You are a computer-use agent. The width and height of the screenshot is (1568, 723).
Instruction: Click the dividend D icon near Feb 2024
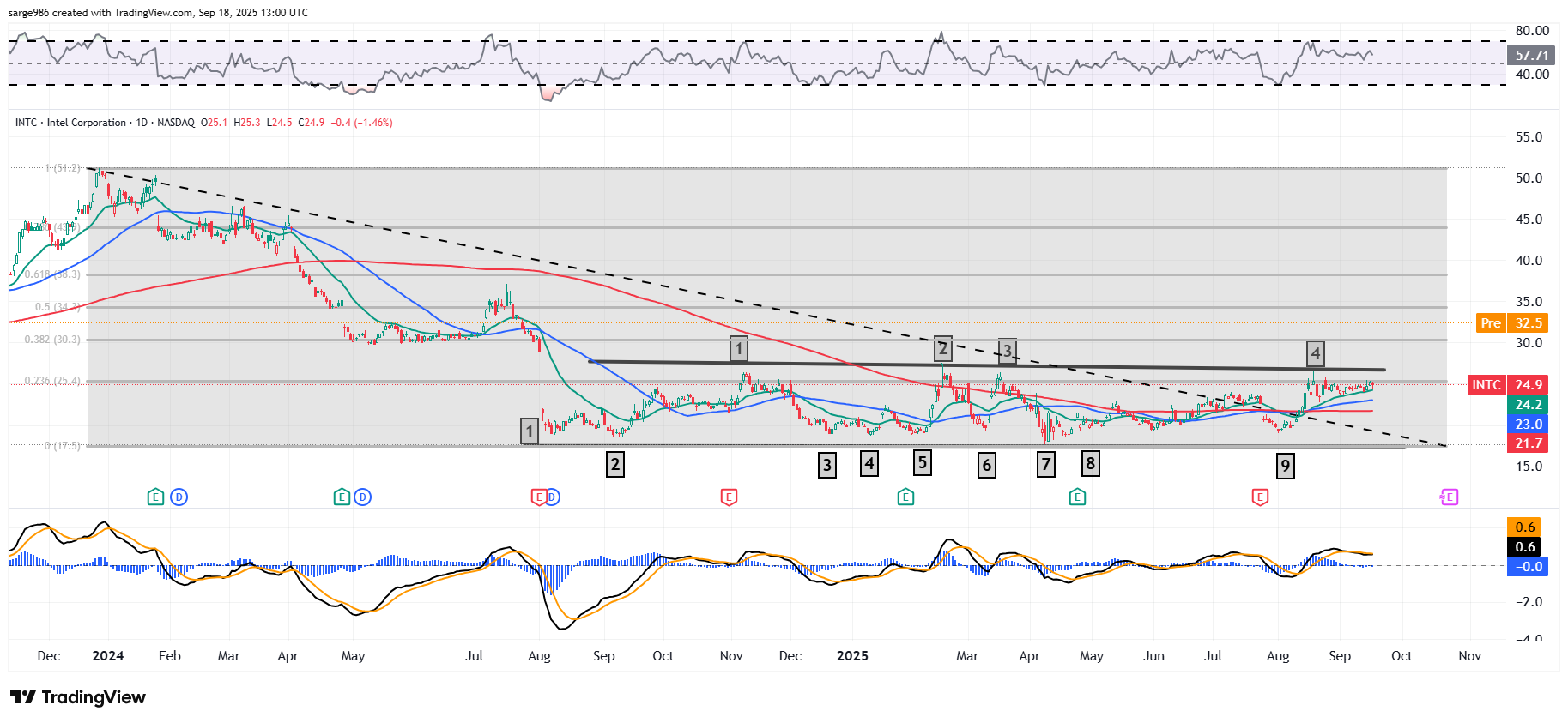[179, 497]
